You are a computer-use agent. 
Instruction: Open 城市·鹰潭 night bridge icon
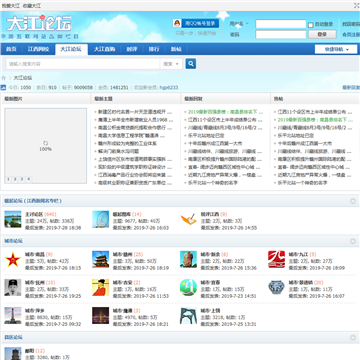click(101, 315)
